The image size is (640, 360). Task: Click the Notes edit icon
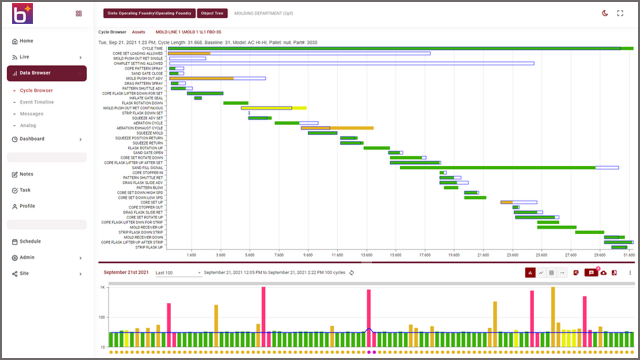point(15,175)
